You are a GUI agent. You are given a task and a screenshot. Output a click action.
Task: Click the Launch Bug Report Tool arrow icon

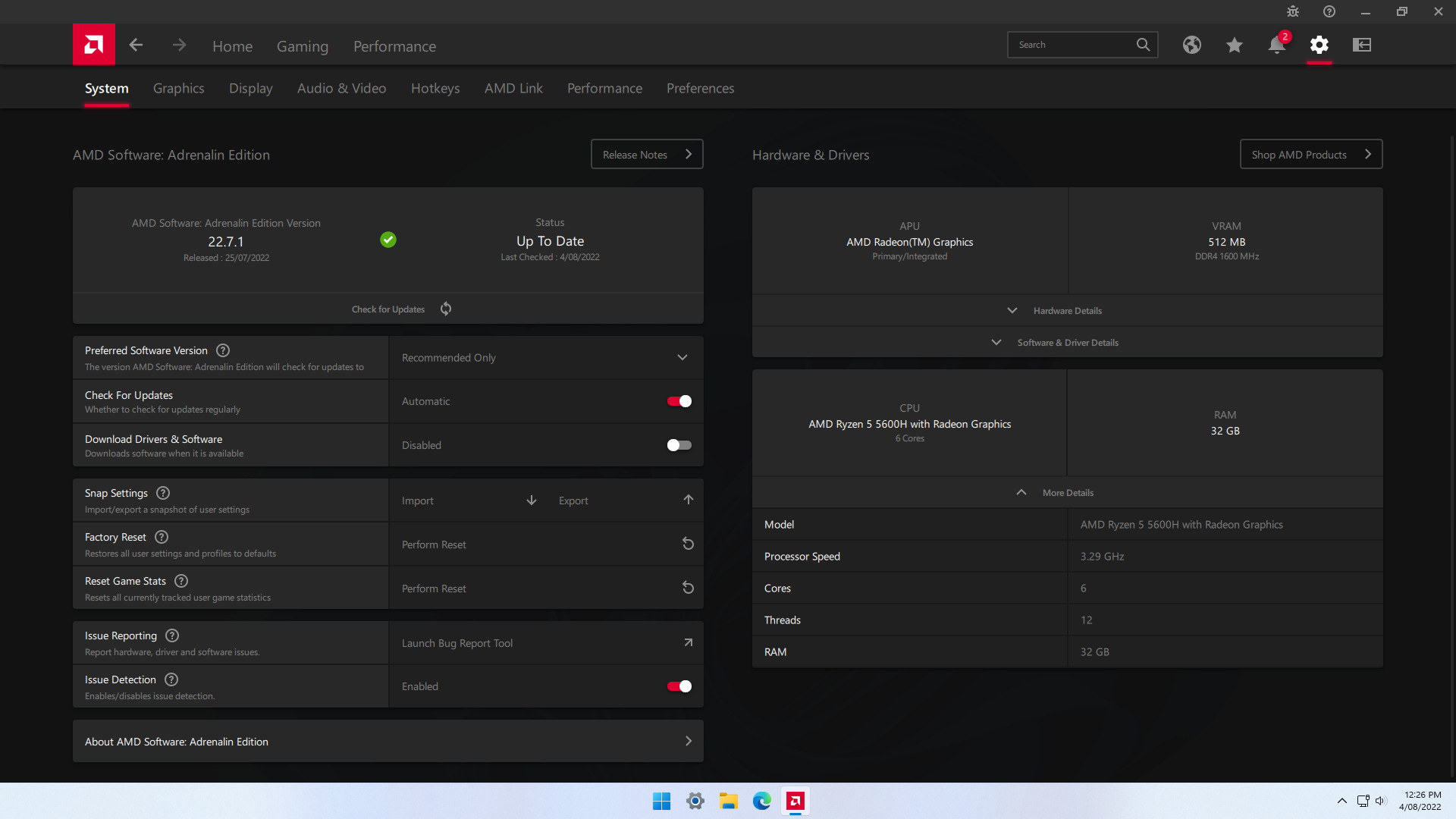coord(689,642)
